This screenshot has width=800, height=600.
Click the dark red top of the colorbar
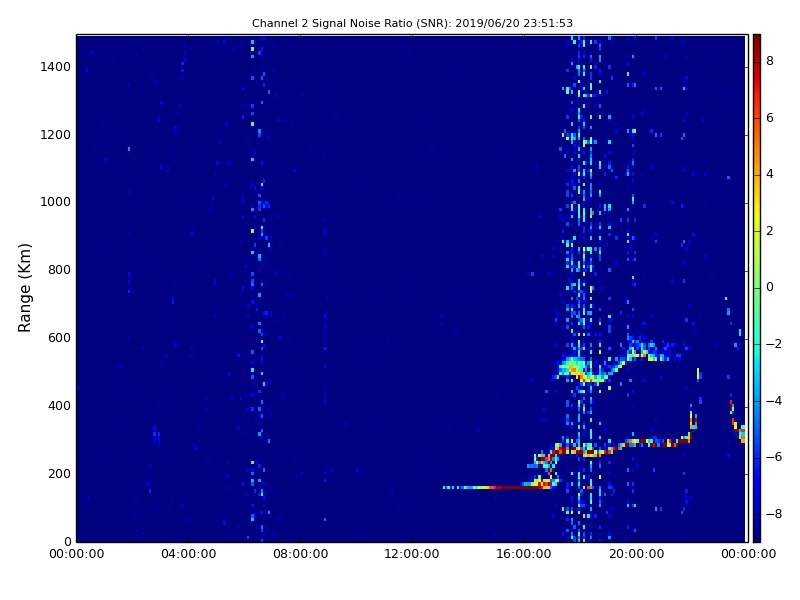(x=757, y=41)
